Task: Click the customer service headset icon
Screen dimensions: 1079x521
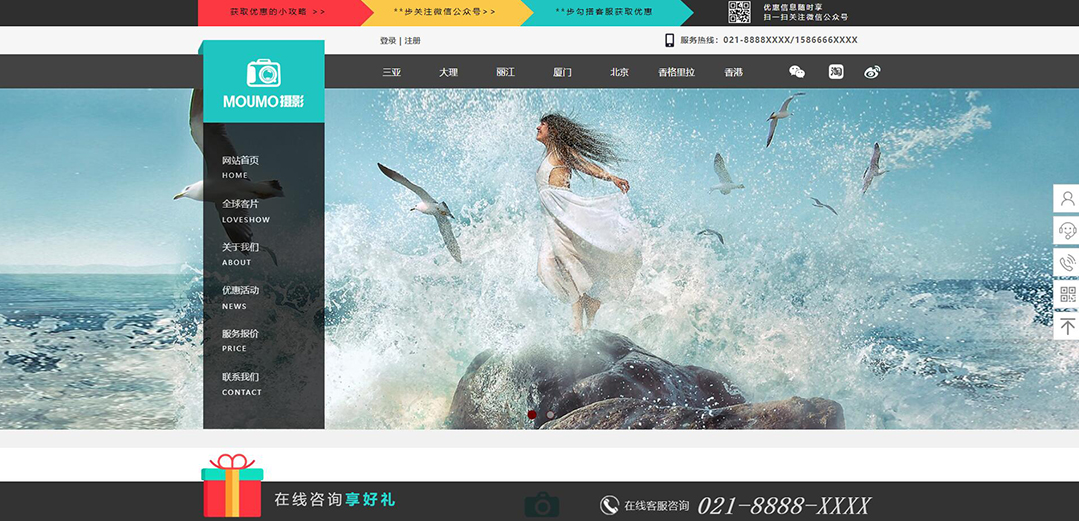Action: coord(1067,231)
